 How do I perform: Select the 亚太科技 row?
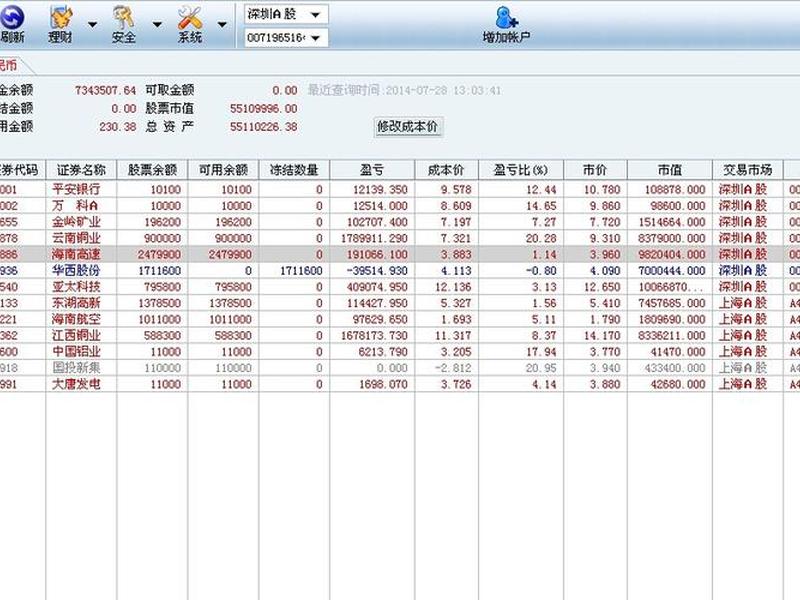(400, 287)
